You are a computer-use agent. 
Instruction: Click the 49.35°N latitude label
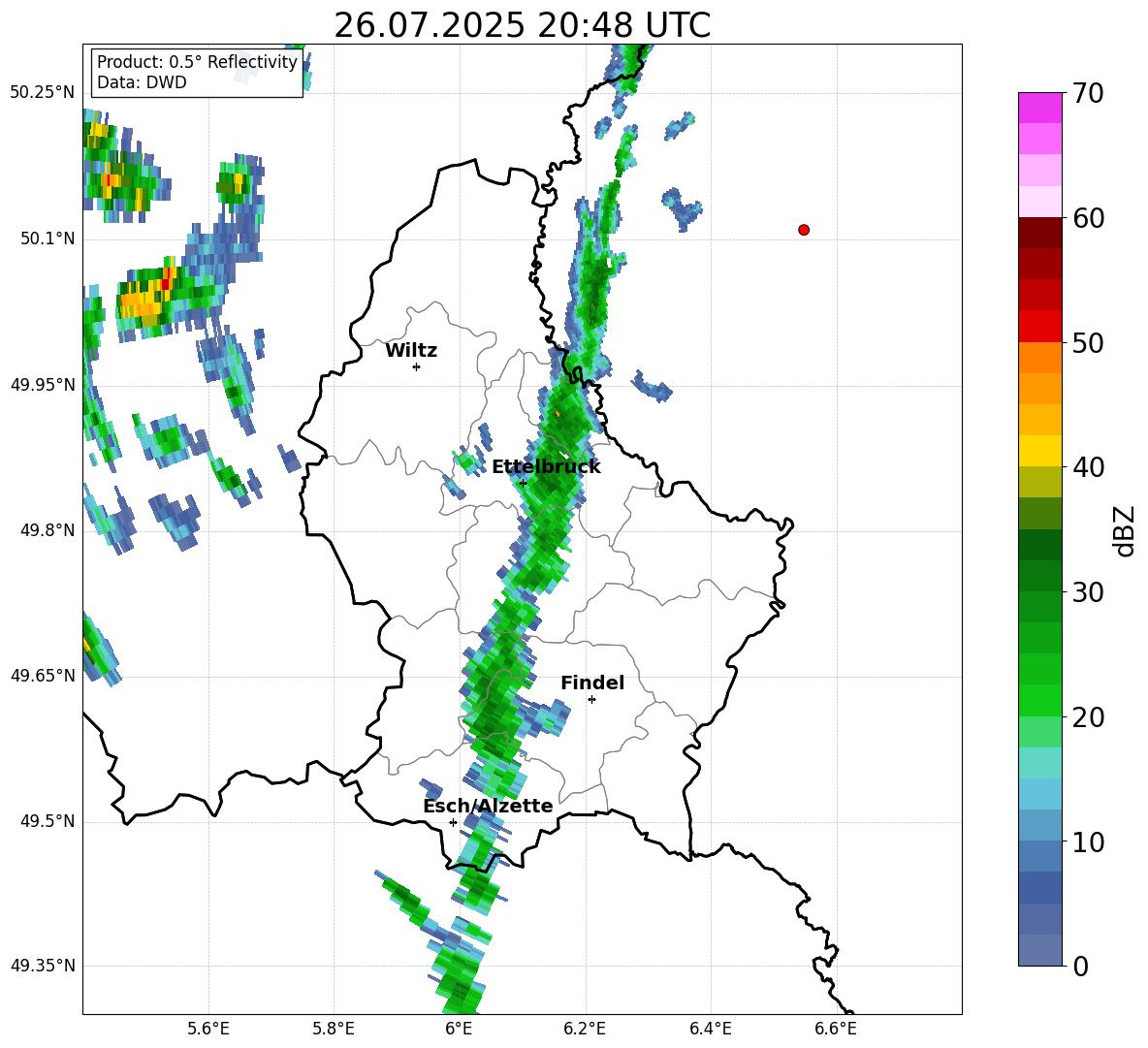42,966
